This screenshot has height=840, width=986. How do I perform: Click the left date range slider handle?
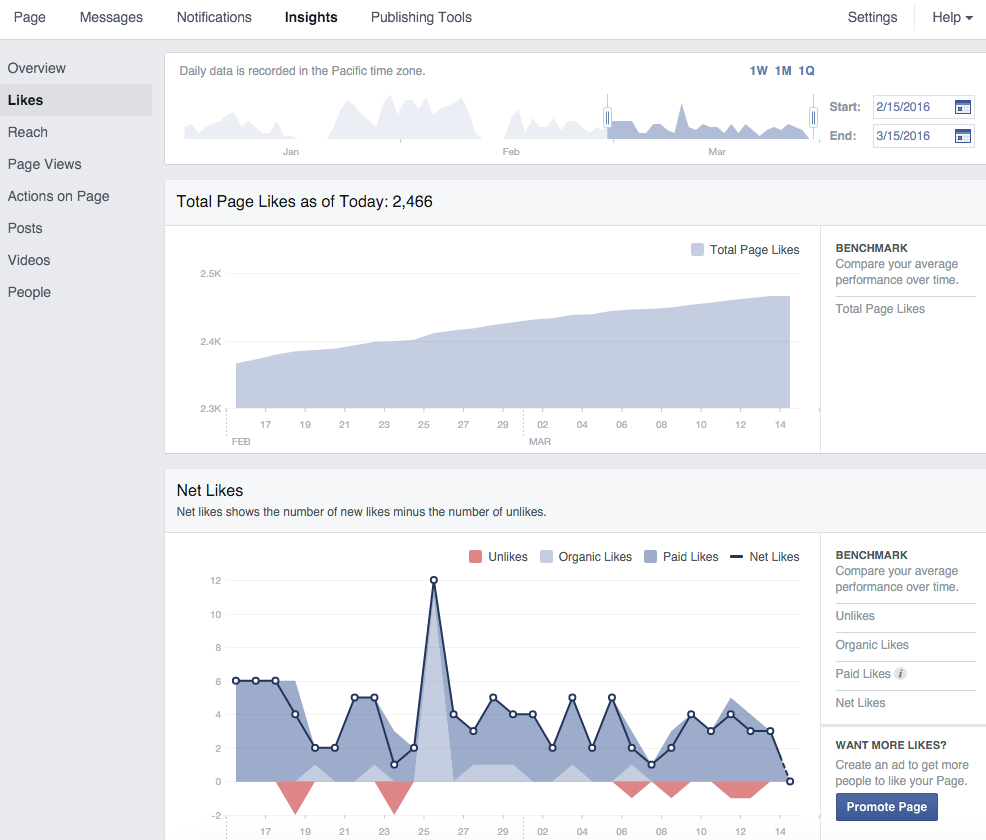click(607, 118)
